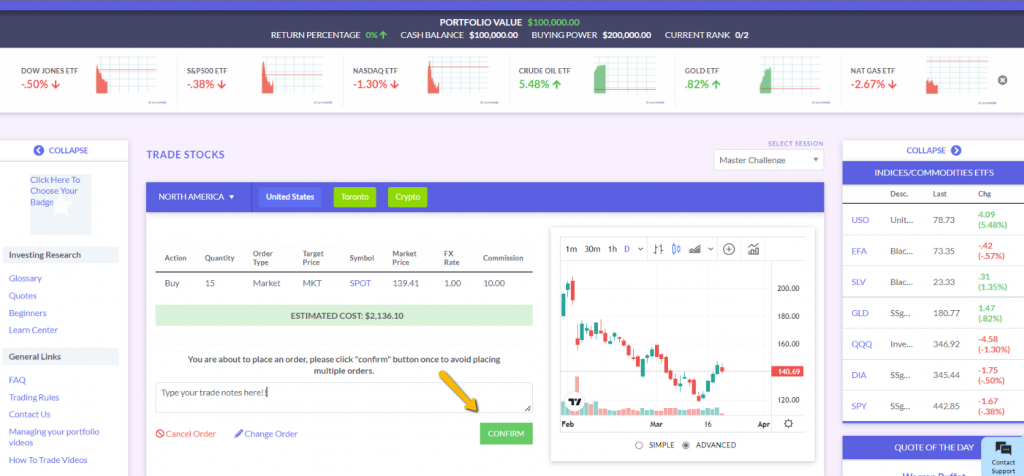Viewport: 1024px width, 476px height.
Task: Switch to the Crypto exchange tab
Action: (408, 197)
